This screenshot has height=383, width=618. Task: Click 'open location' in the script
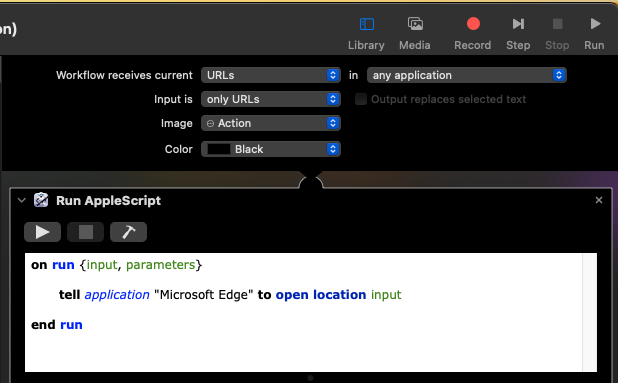coord(321,295)
